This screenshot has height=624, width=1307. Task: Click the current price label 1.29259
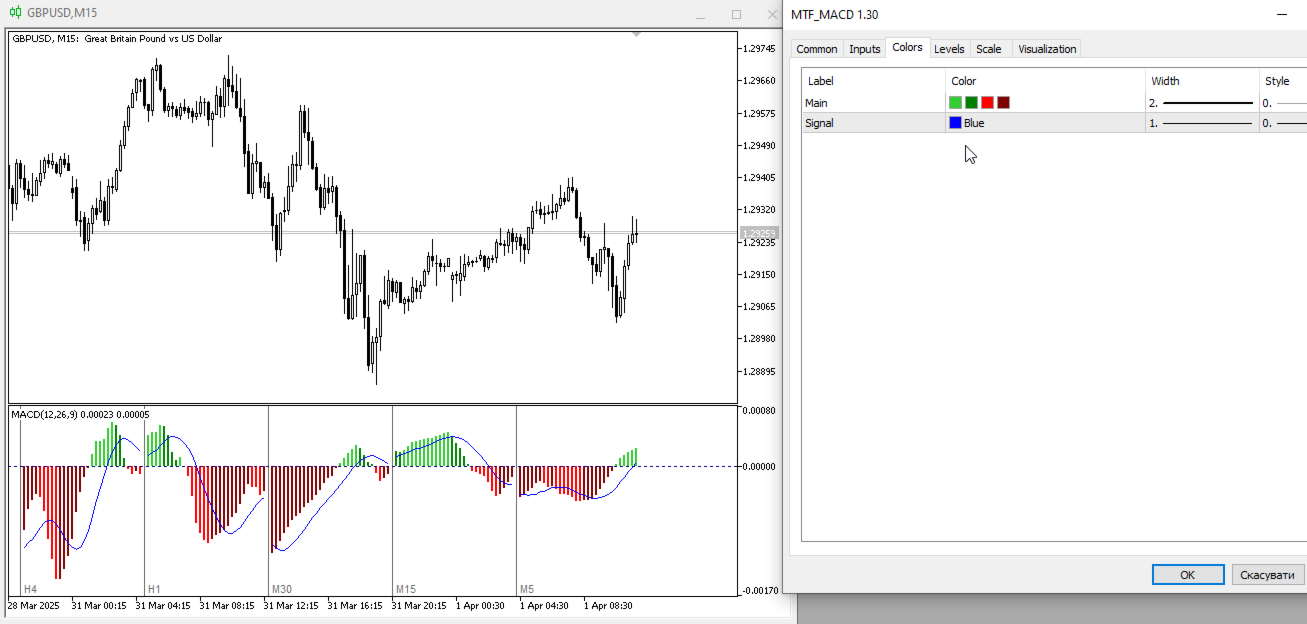pos(759,233)
